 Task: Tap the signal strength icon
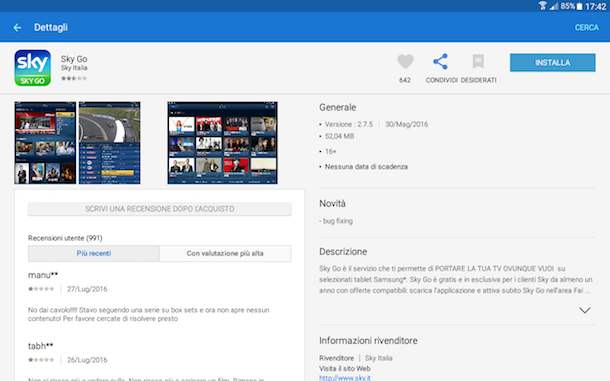pyautogui.click(x=554, y=6)
